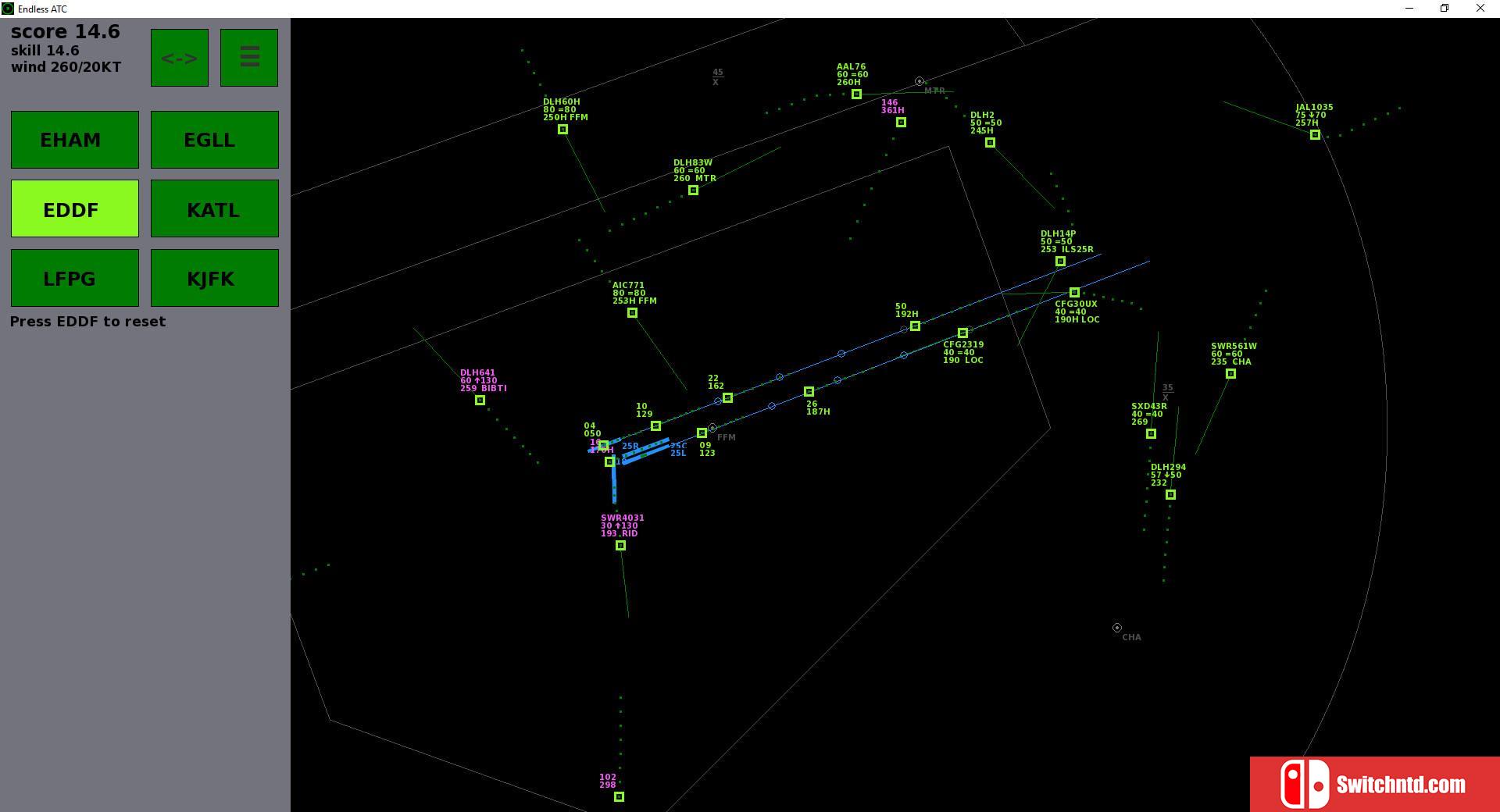The image size is (1500, 812).
Task: Select aircraft blip DLH14P
Action: coord(1060,262)
